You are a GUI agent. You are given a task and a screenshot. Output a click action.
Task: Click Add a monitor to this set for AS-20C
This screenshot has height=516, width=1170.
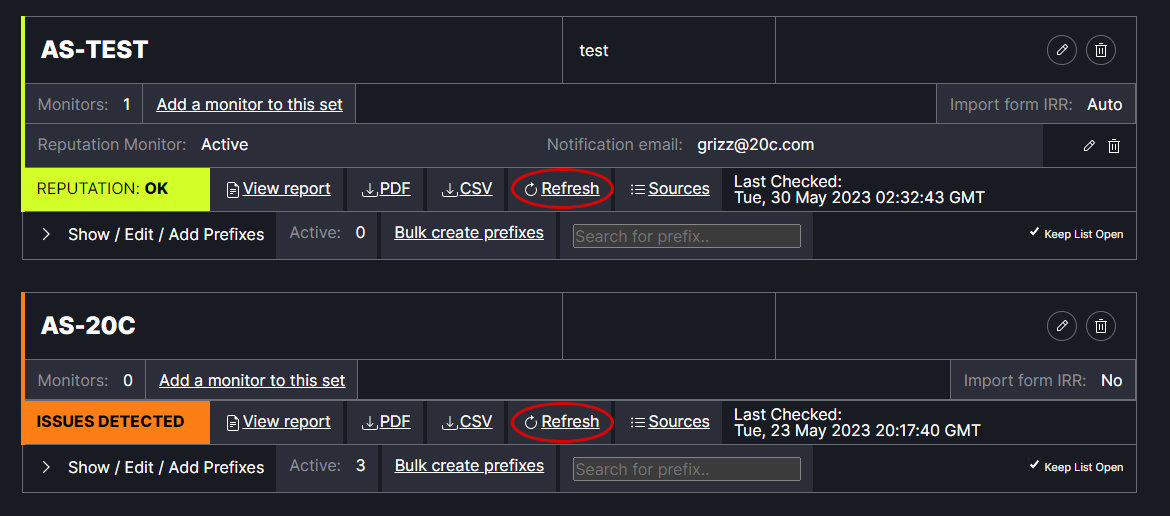251,381
